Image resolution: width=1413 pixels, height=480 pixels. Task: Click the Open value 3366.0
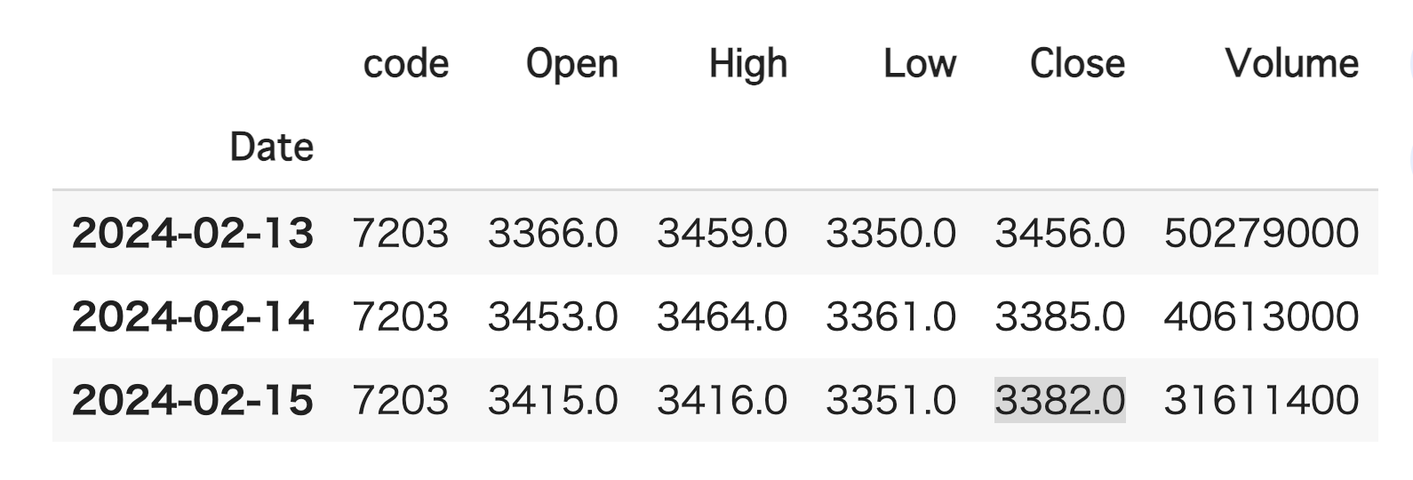[553, 234]
